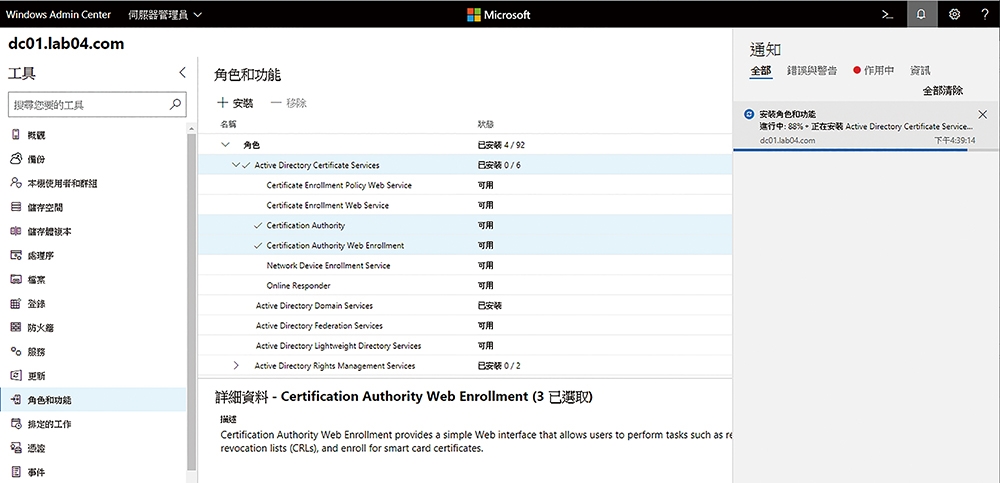Open the 排定的工作 scheduled tasks icon
Image resolution: width=1000 pixels, height=483 pixels.
pyautogui.click(x=16, y=424)
